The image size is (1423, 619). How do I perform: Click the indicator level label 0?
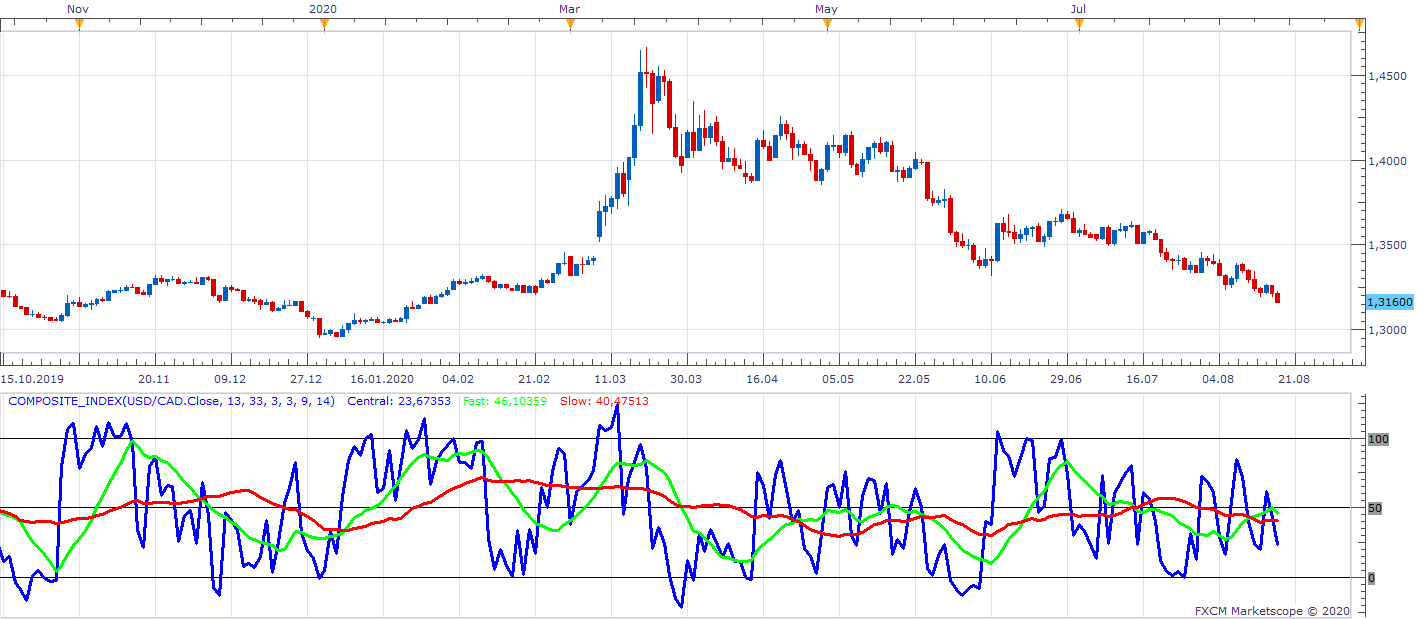tap(1371, 578)
